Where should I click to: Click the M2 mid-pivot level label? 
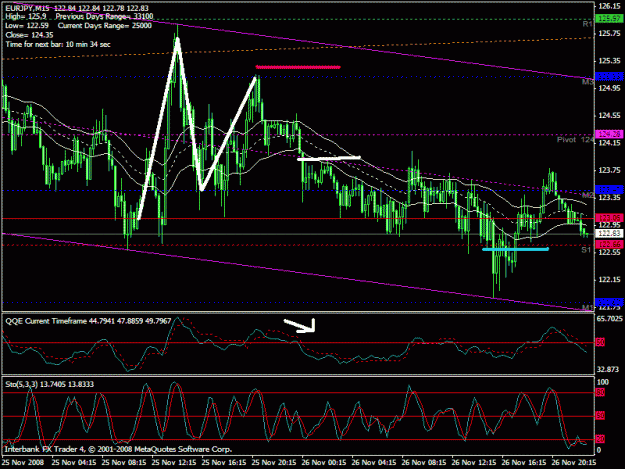588,195
